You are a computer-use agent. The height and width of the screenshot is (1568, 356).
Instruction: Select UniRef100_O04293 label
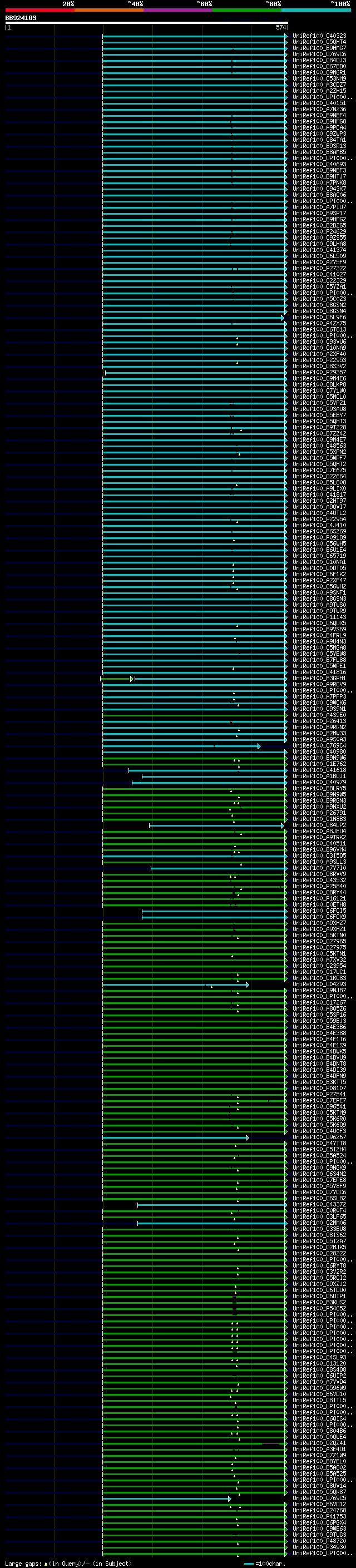(319, 985)
